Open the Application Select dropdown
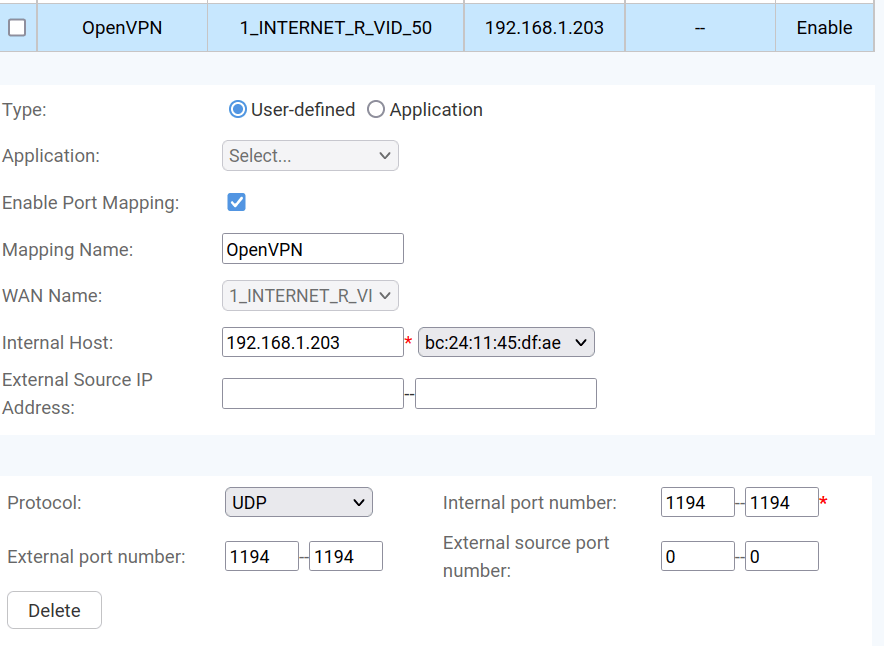Image resolution: width=884 pixels, height=646 pixels. (310, 156)
